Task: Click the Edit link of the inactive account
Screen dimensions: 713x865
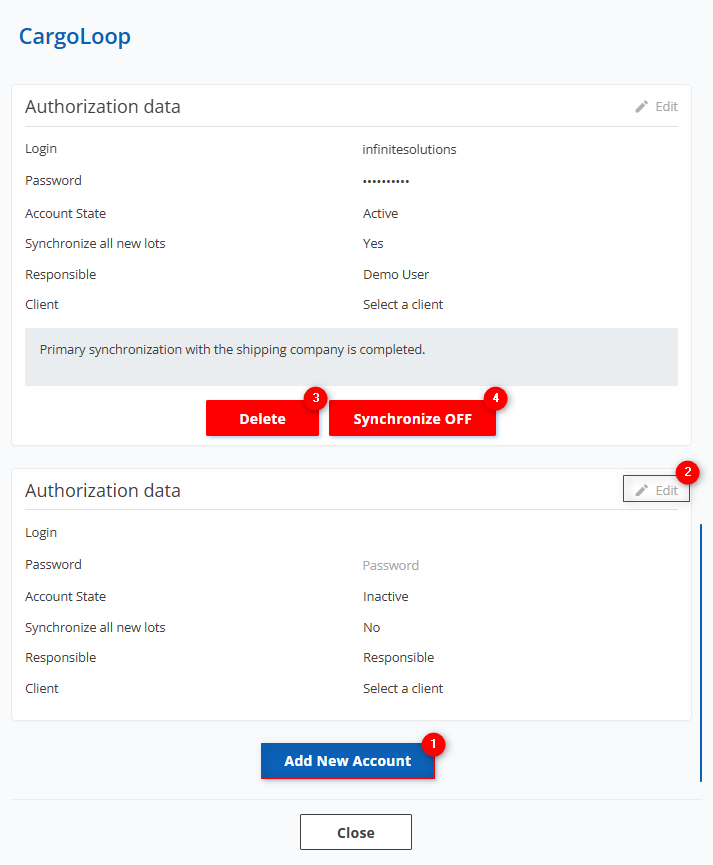Action: click(656, 489)
